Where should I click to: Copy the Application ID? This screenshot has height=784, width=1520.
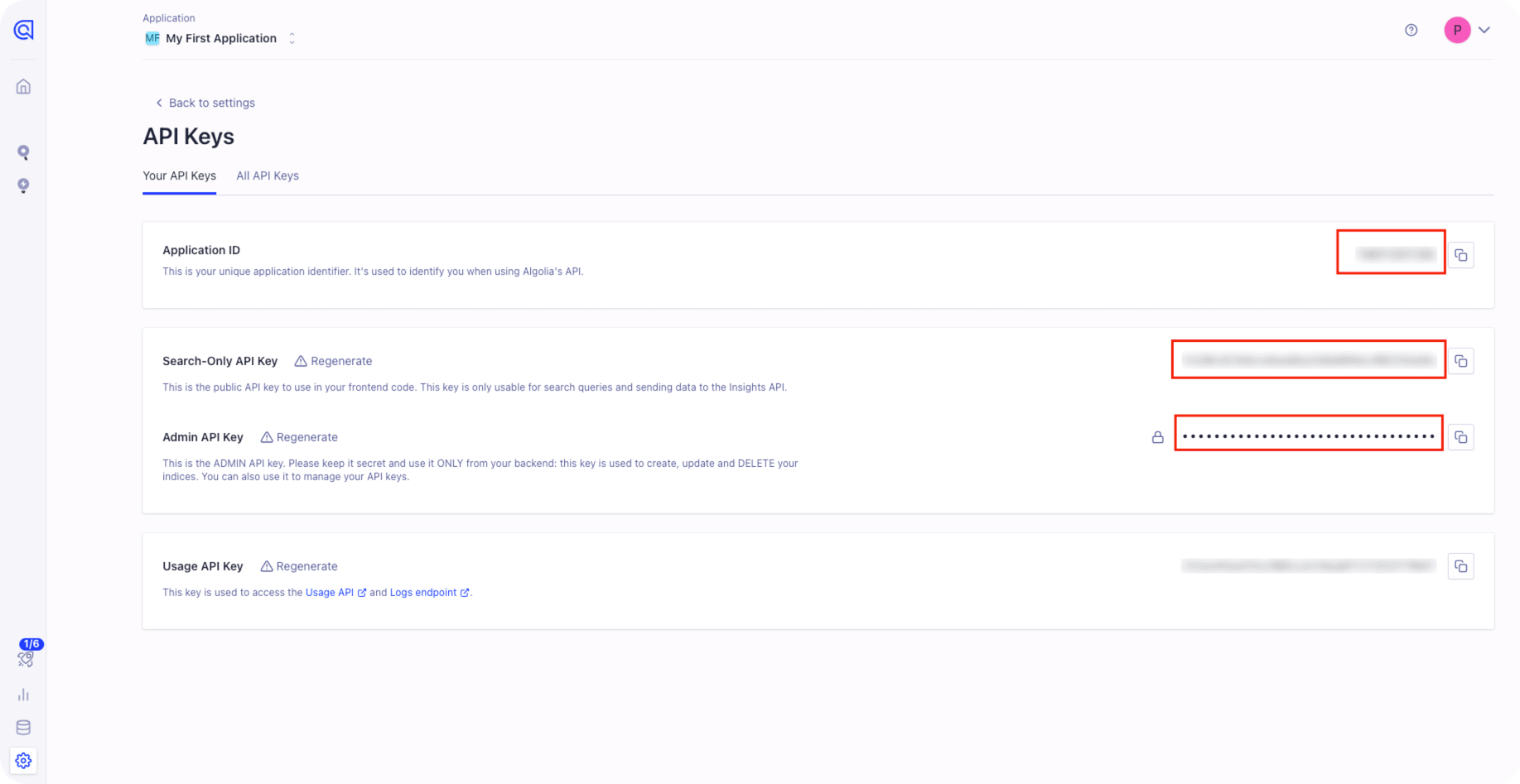click(1461, 255)
